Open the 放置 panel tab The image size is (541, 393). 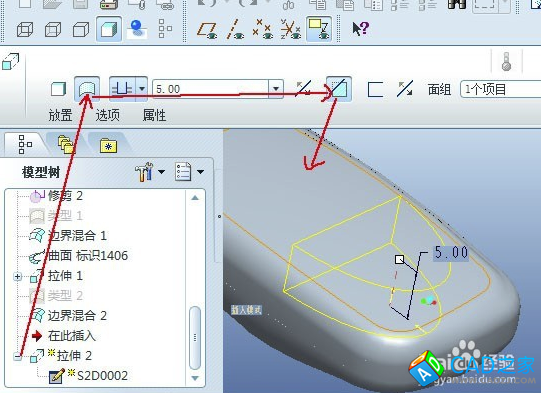coord(60,115)
